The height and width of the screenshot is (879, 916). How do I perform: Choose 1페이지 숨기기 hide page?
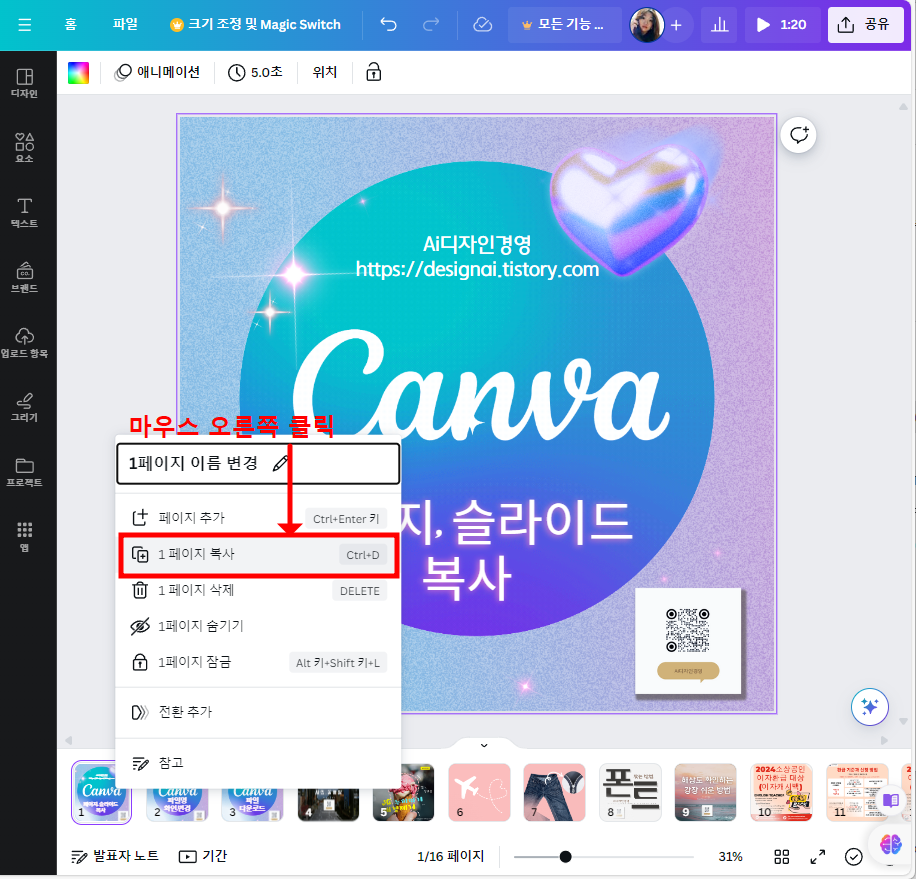tap(258, 626)
